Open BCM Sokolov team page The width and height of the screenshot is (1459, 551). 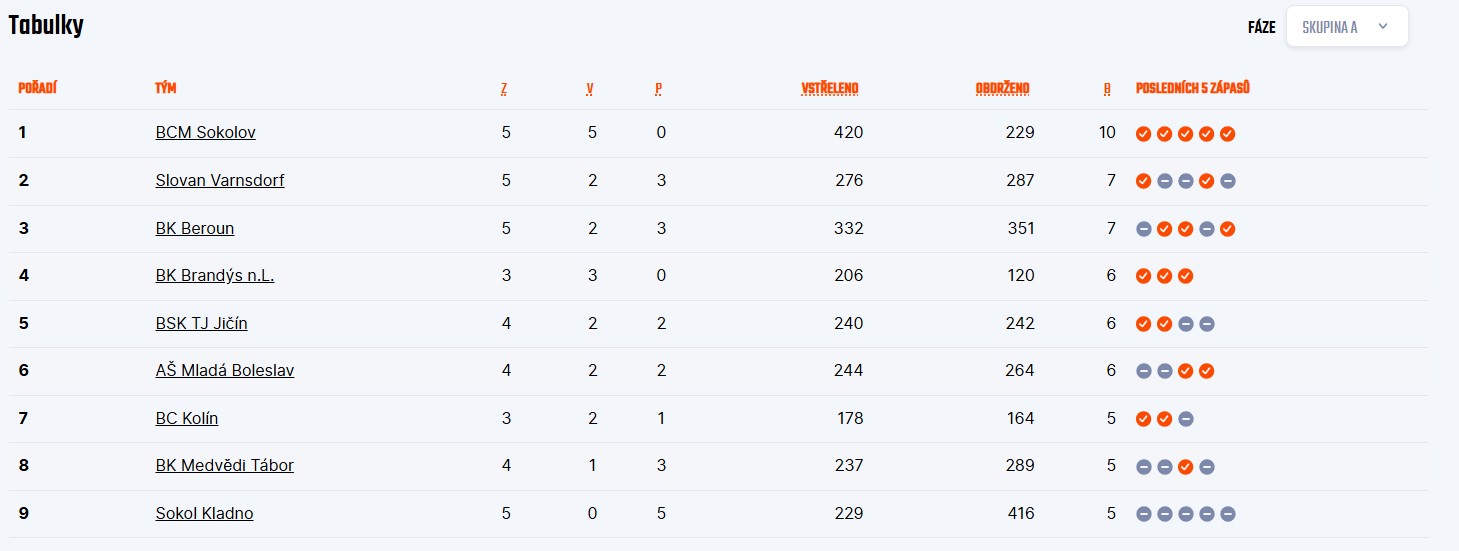tap(206, 132)
